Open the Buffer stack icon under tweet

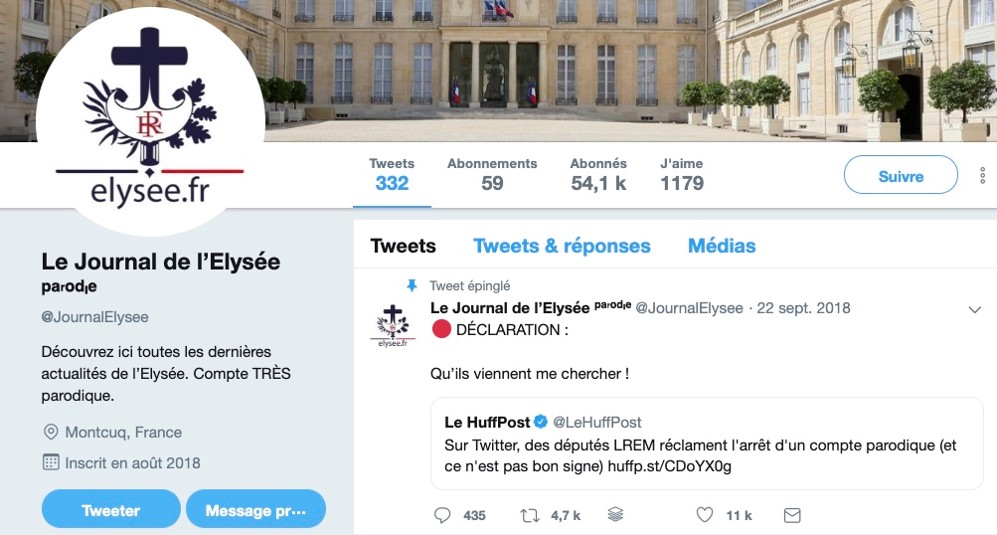click(615, 514)
